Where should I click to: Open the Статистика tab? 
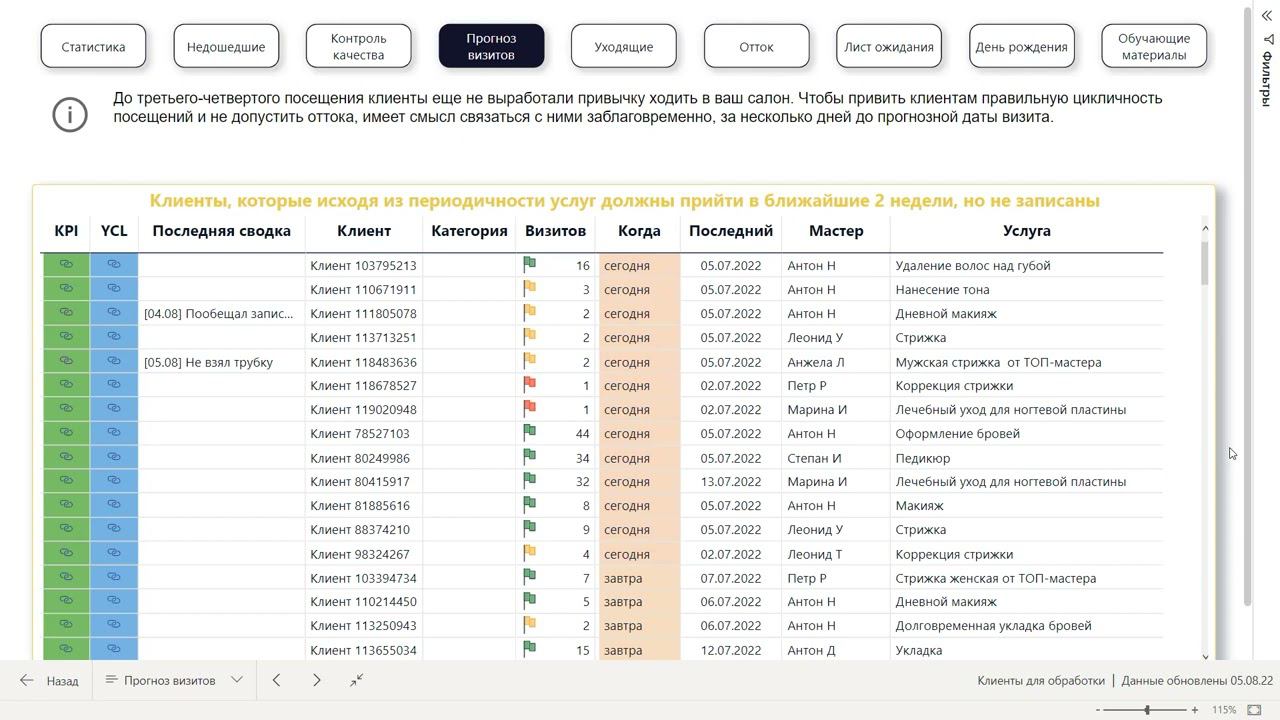(93, 47)
